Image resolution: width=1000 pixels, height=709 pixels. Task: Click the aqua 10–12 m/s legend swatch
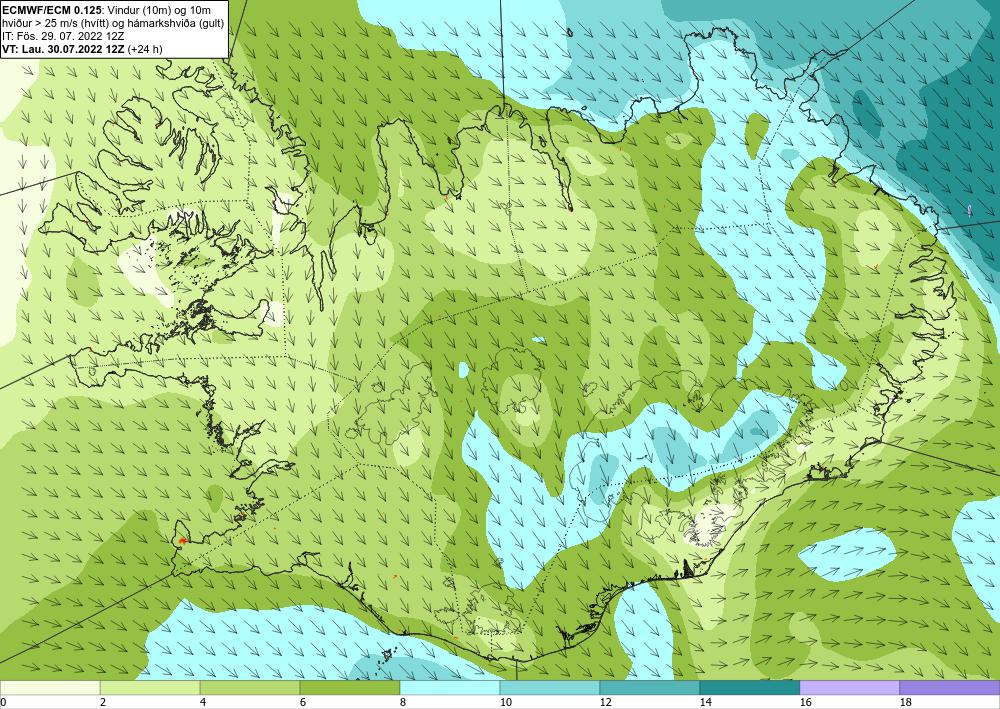[550, 687]
